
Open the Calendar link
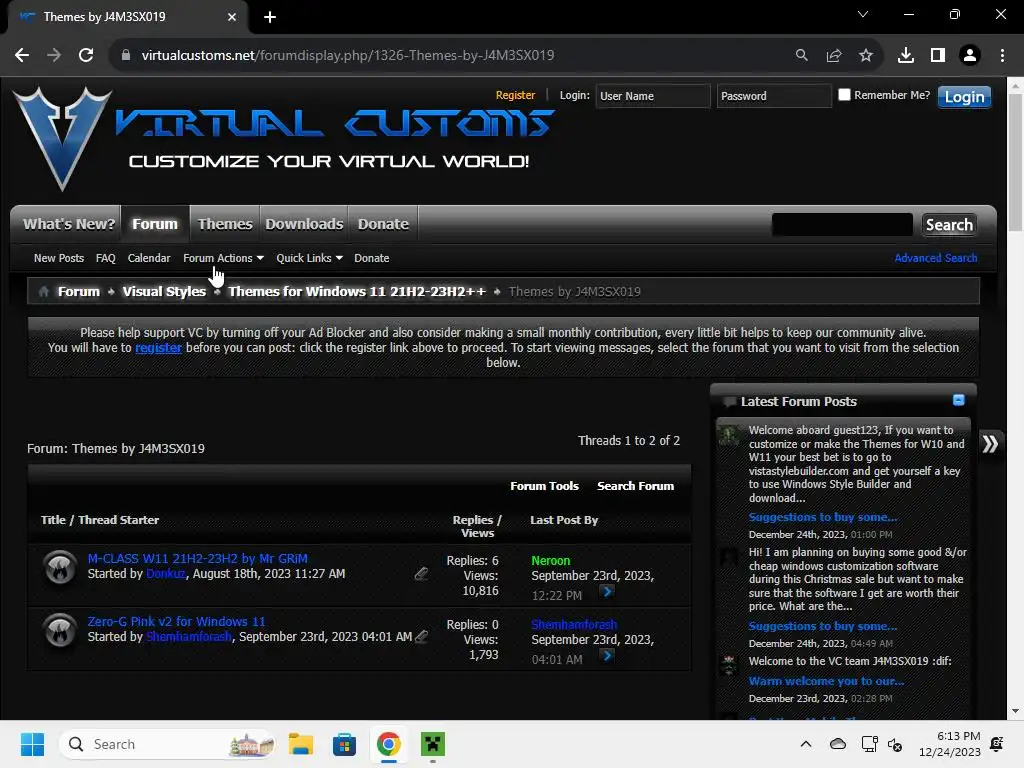tap(149, 258)
